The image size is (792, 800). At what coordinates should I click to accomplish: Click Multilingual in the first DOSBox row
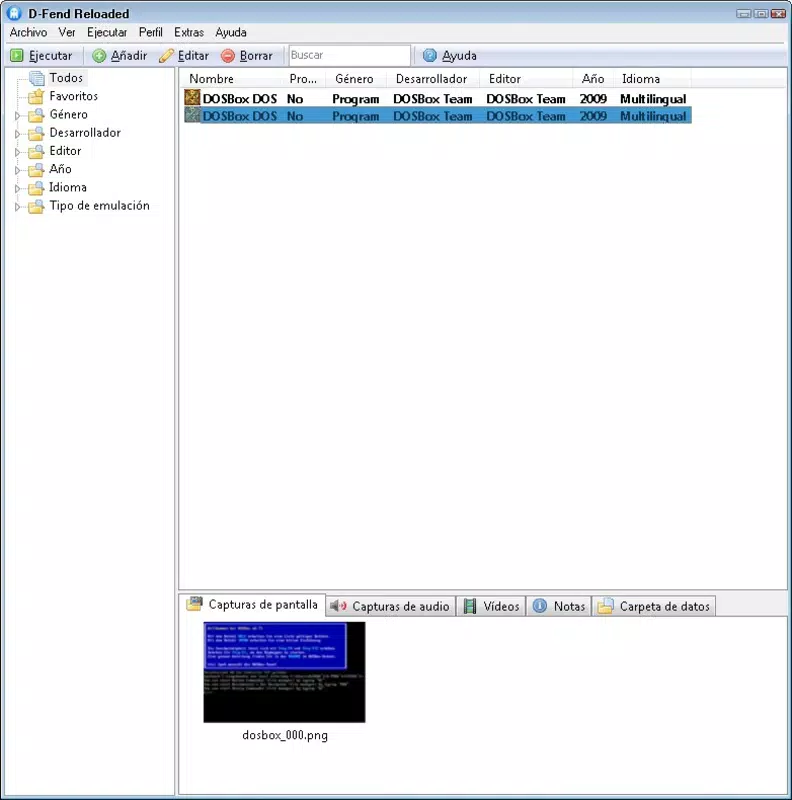(x=653, y=98)
